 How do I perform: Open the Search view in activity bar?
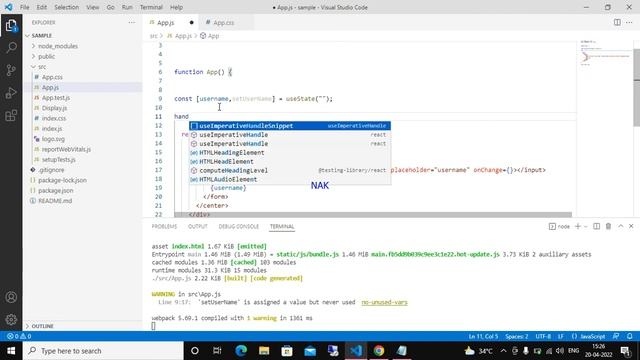11,47
